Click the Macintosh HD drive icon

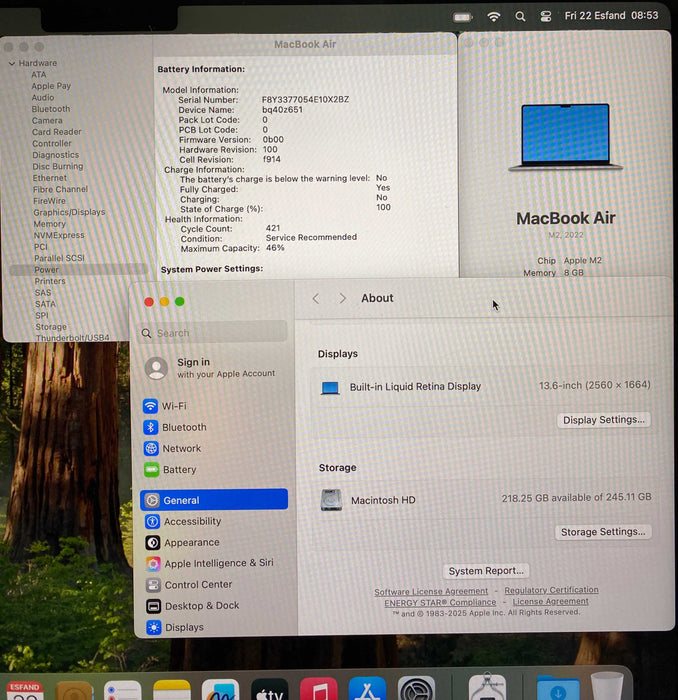coord(331,500)
